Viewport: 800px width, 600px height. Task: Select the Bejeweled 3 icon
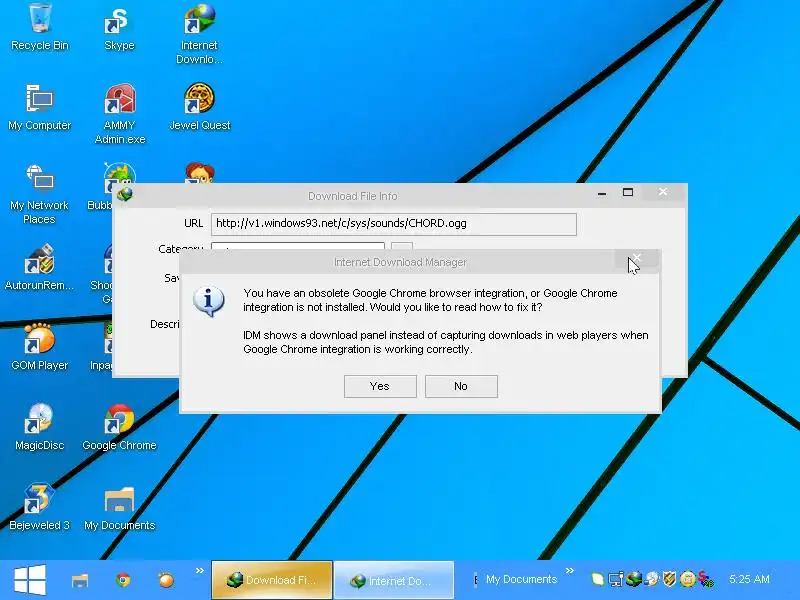coord(39,507)
